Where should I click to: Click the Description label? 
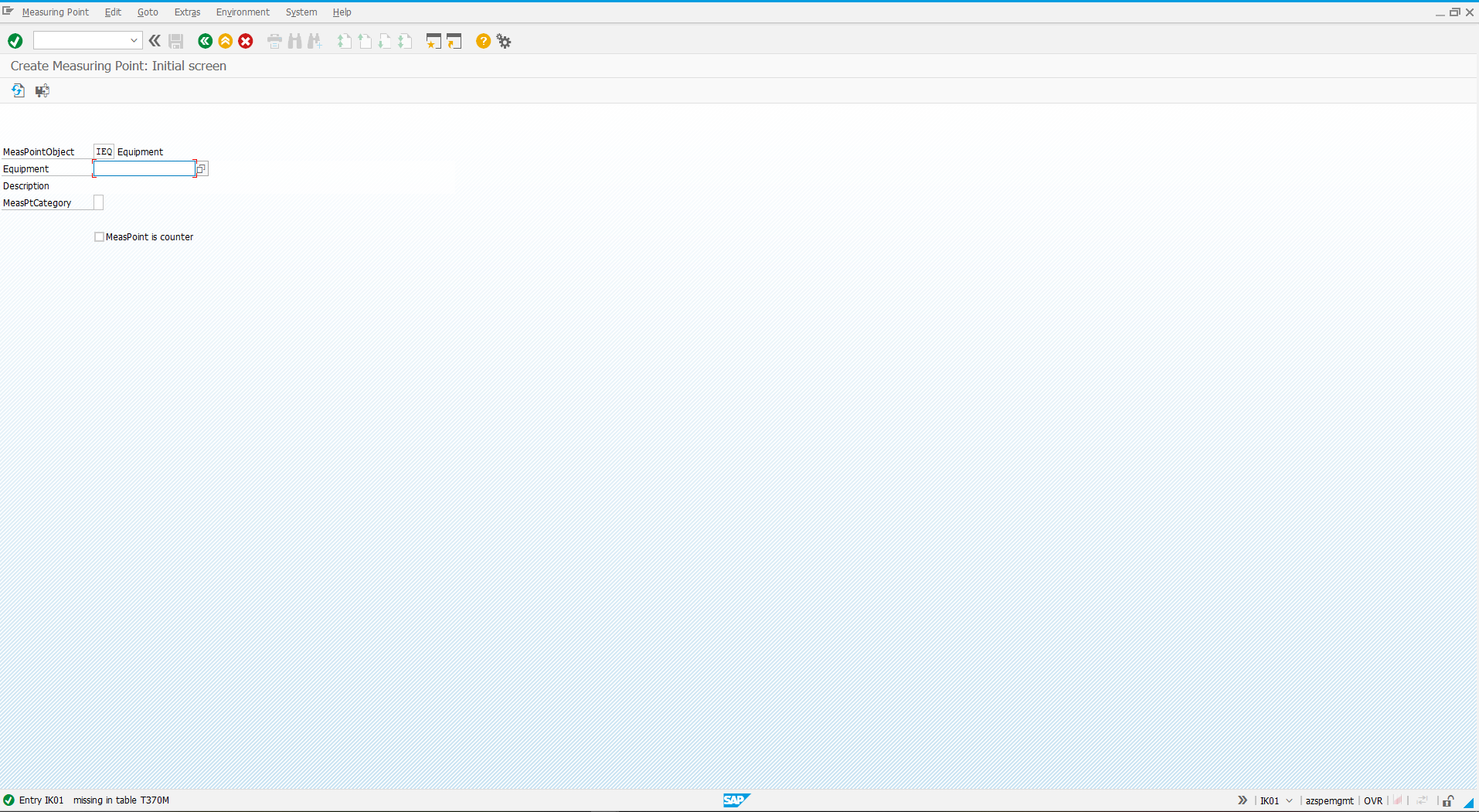point(26,186)
